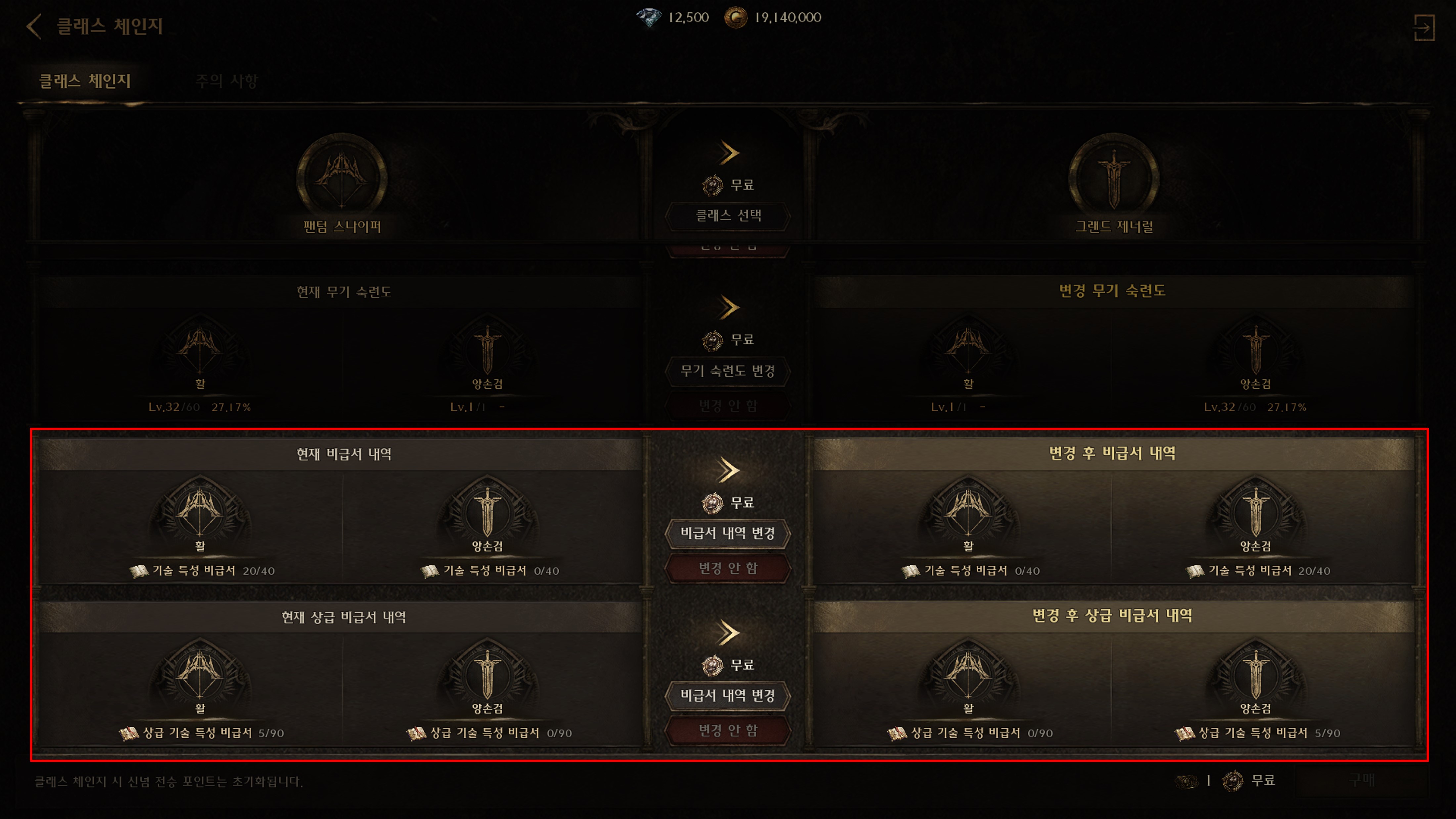This screenshot has width=1456, height=819.
Task: Click the 구매 purchase button
Action: (1362, 781)
